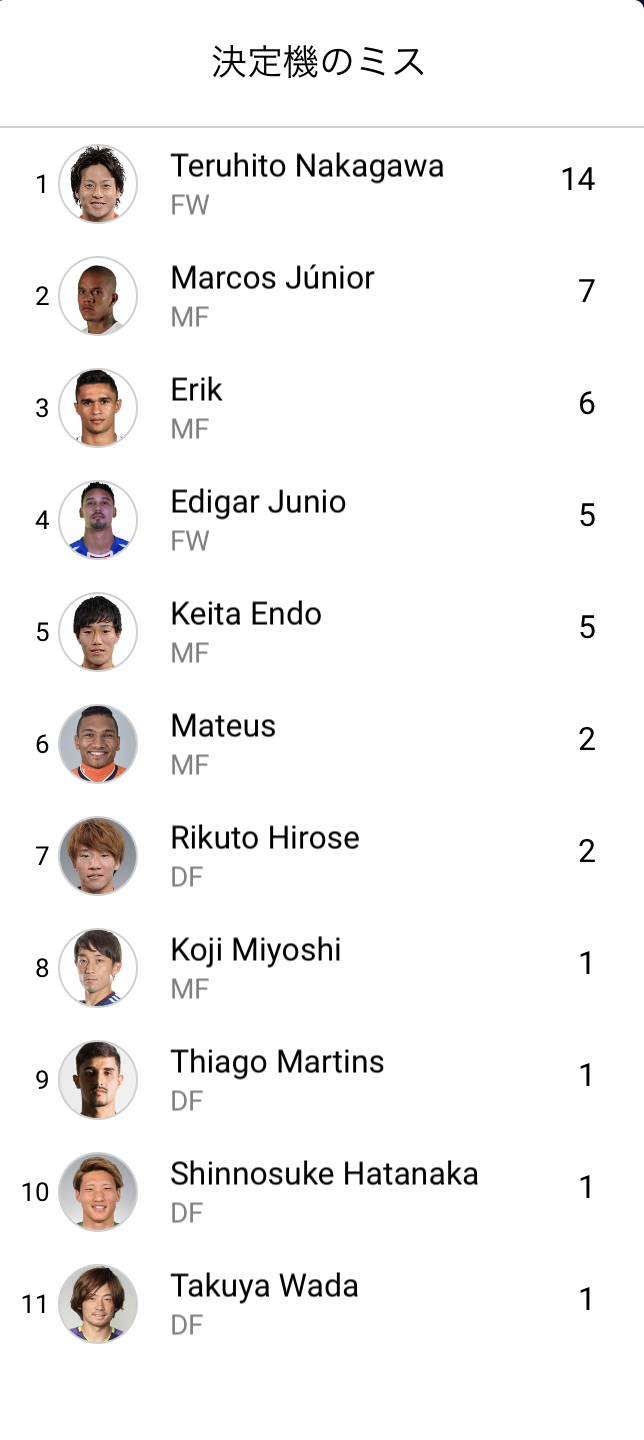This screenshot has width=644, height=1440.
Task: Tap Koji Miyoshi's avatar image
Action: pyautogui.click(x=98, y=968)
